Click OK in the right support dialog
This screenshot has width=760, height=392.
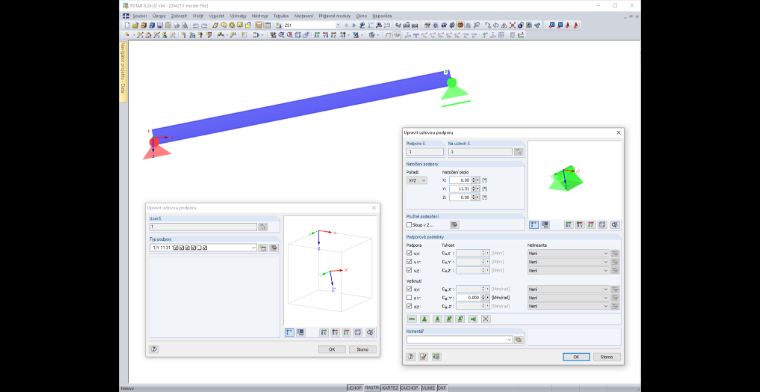pos(576,357)
